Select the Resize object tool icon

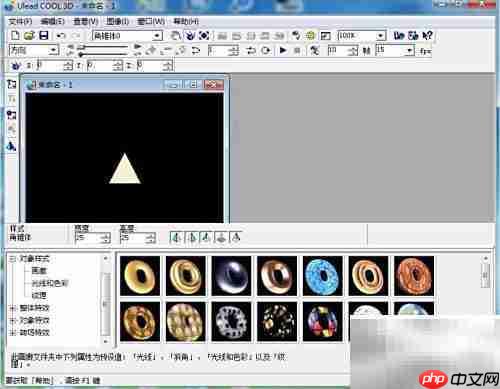tap(204, 35)
